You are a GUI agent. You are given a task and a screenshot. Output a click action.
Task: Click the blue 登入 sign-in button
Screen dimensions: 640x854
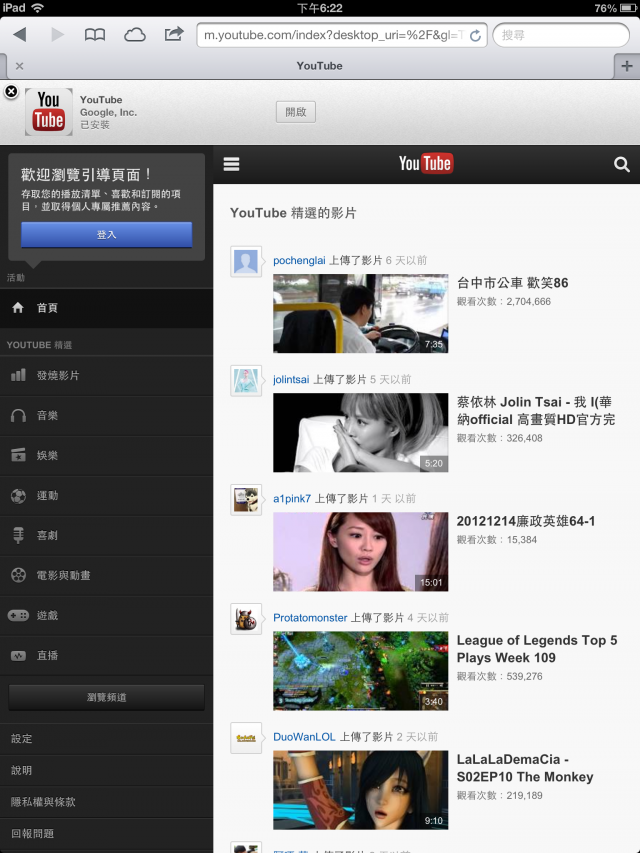click(x=107, y=235)
